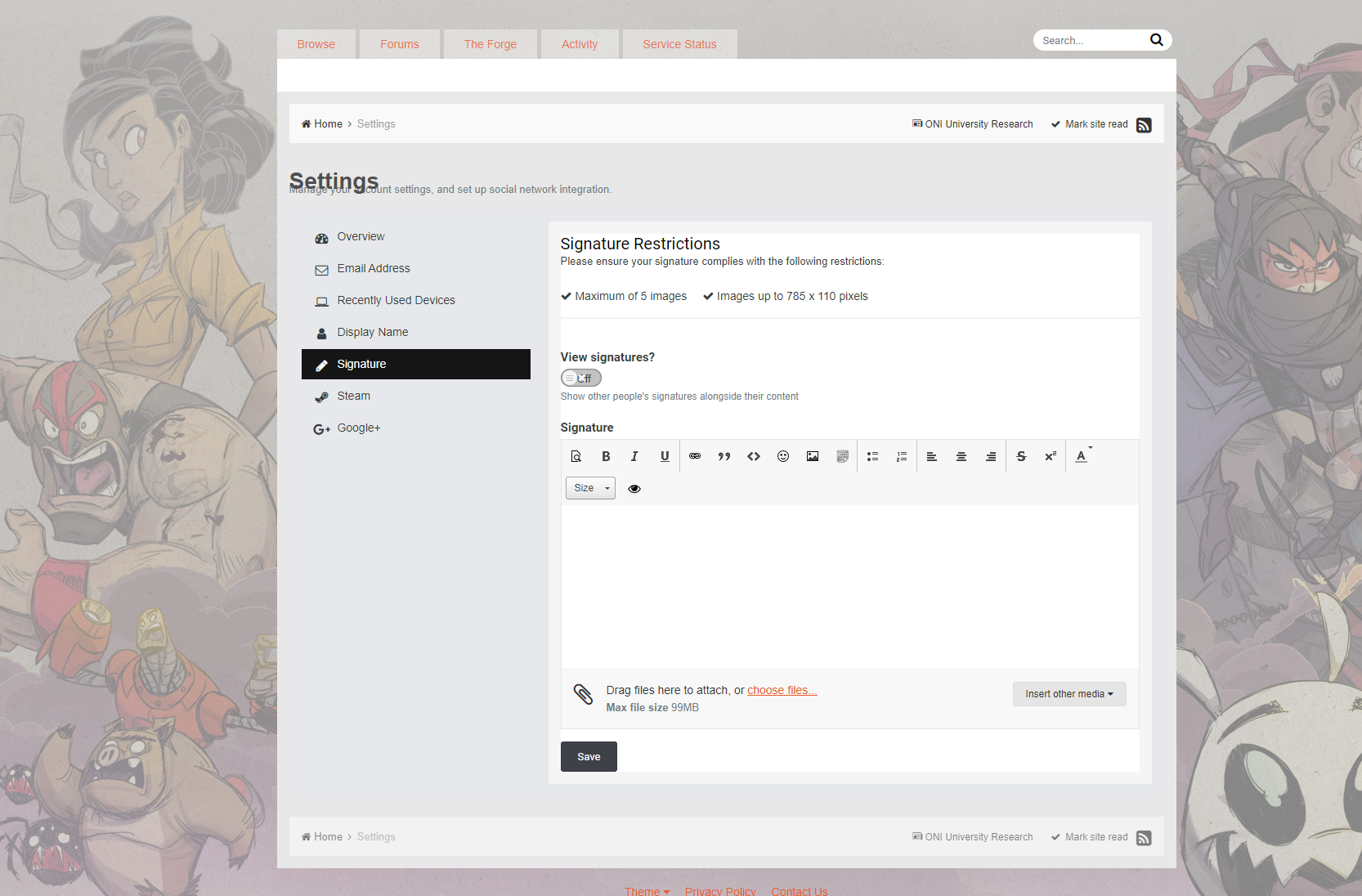Open the Theme dropdown in footer

point(647,890)
